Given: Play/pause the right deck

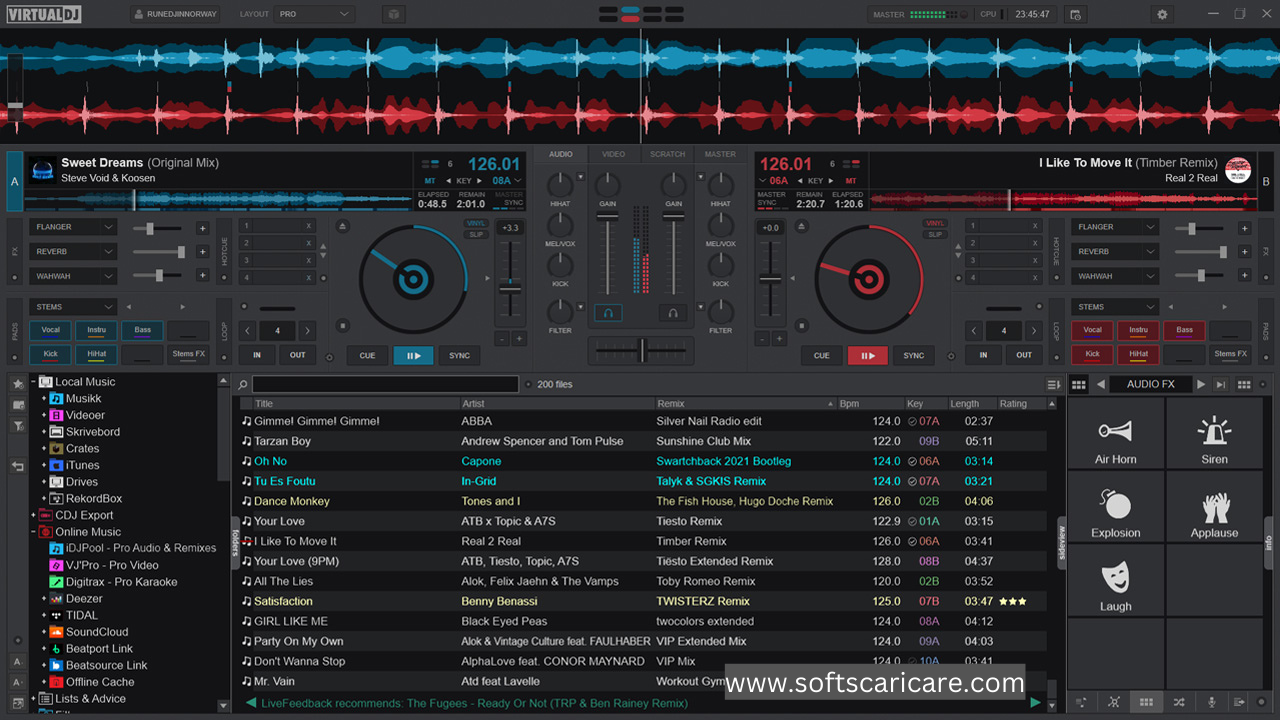Looking at the screenshot, I should pos(867,355).
